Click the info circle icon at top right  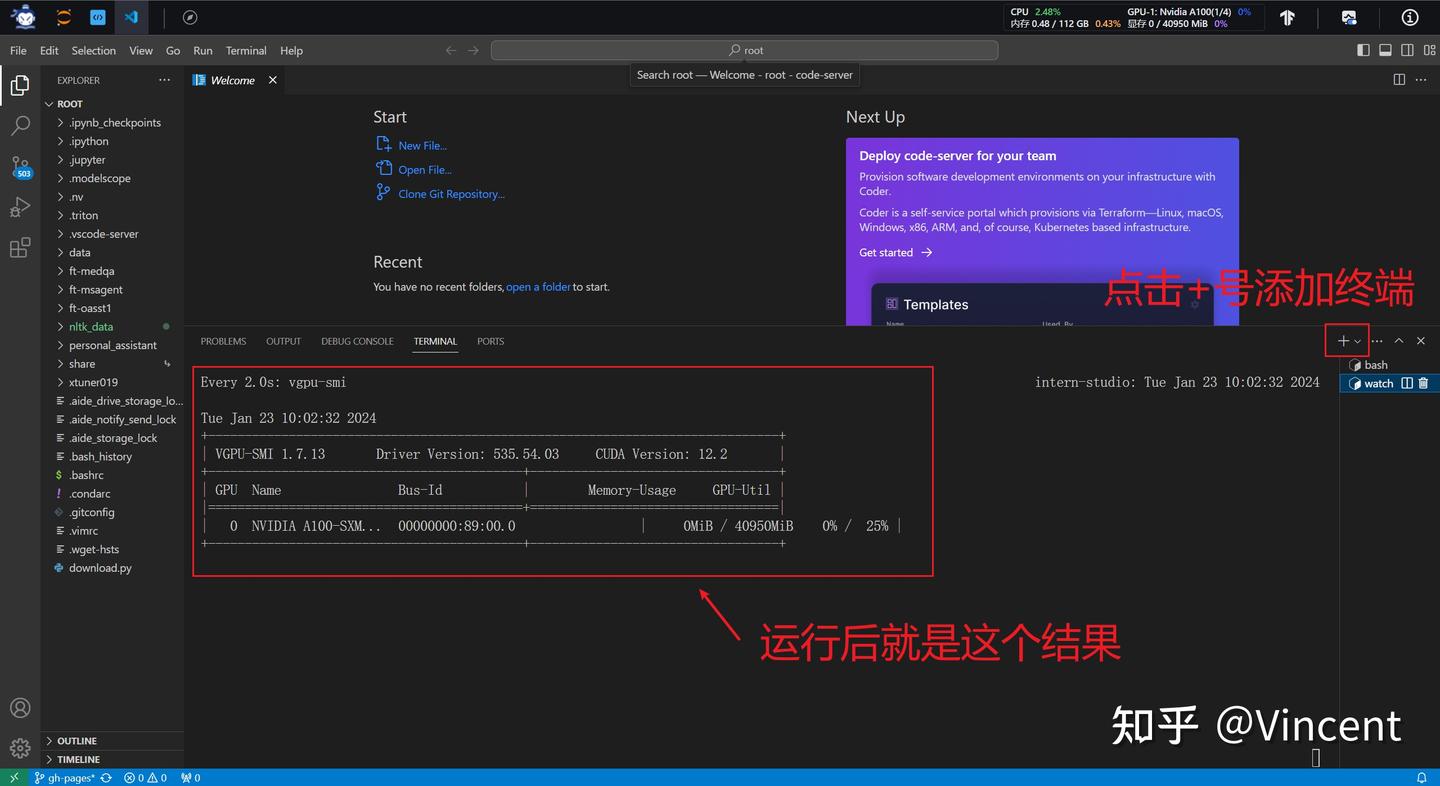[1410, 17]
